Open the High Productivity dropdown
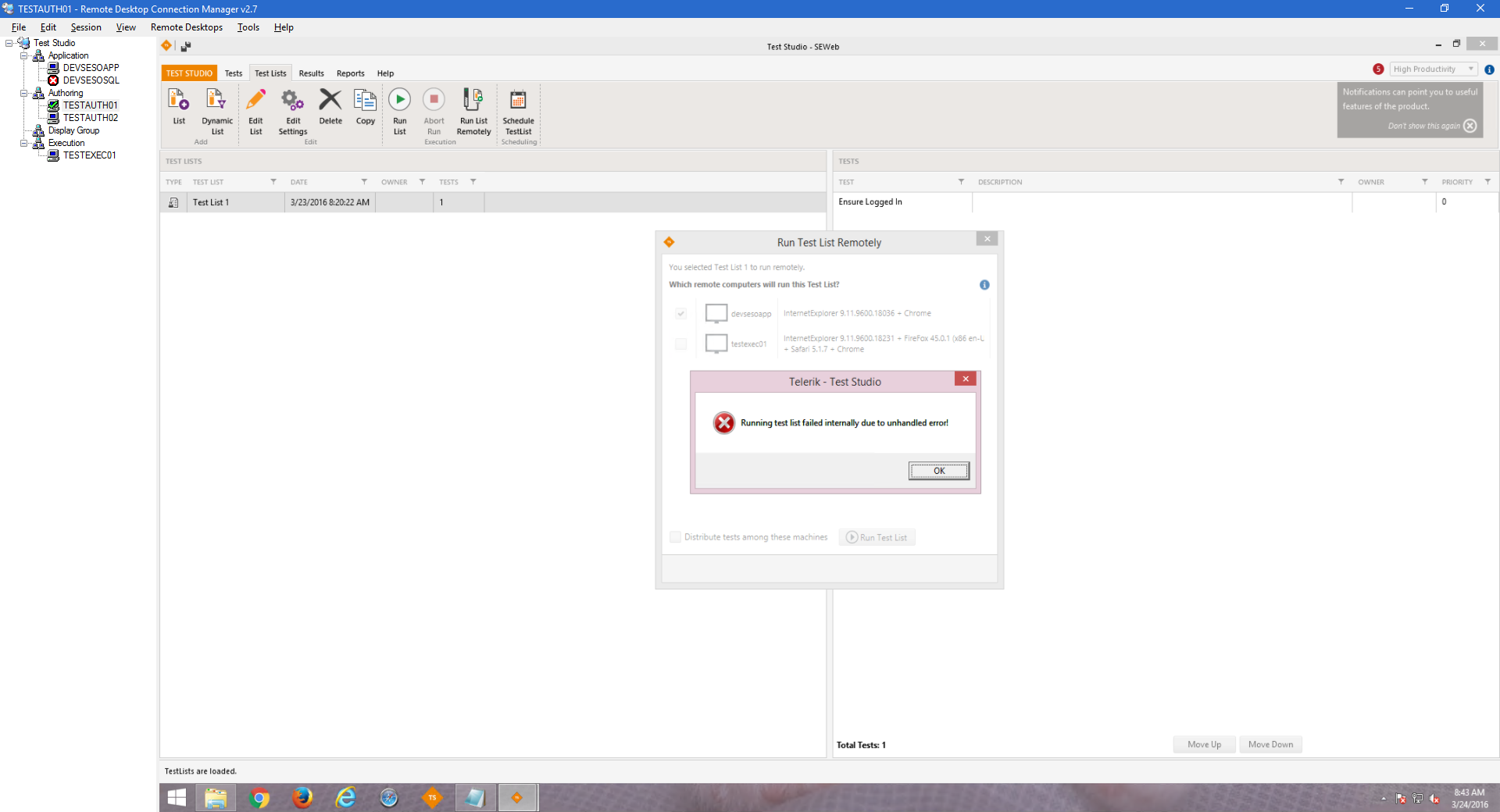 coord(1433,69)
